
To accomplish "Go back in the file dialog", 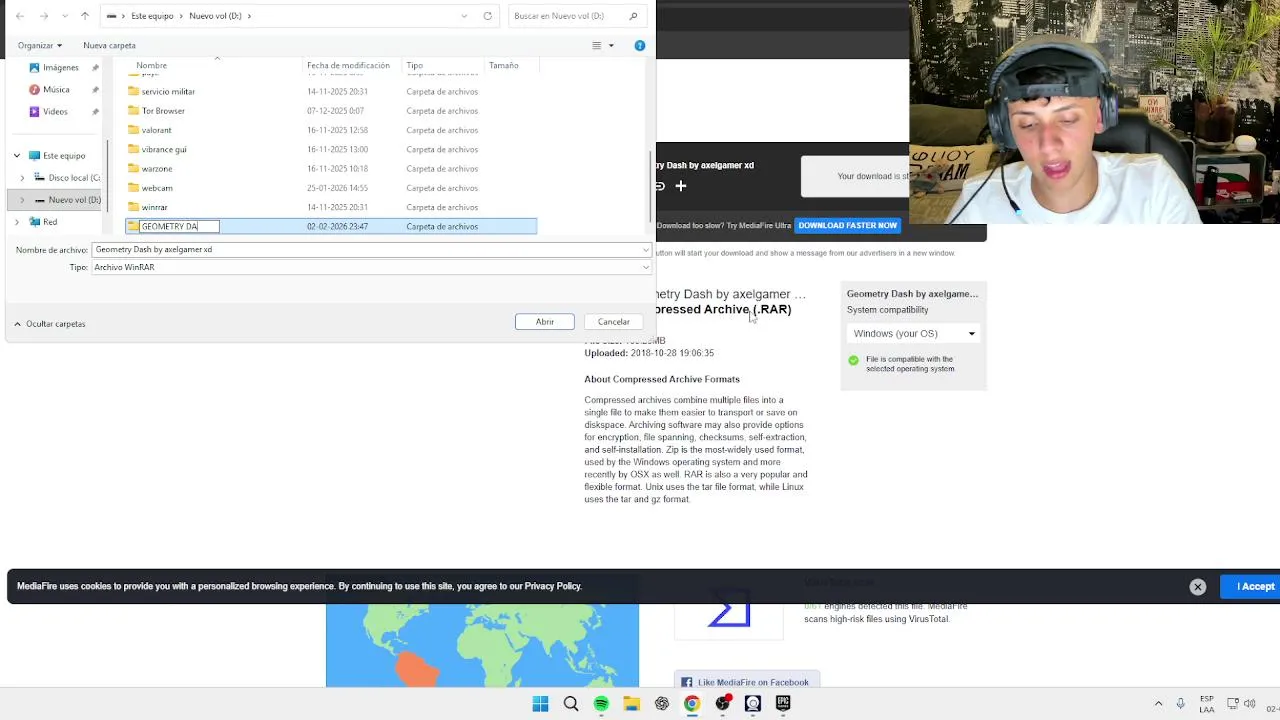I will [20, 16].
